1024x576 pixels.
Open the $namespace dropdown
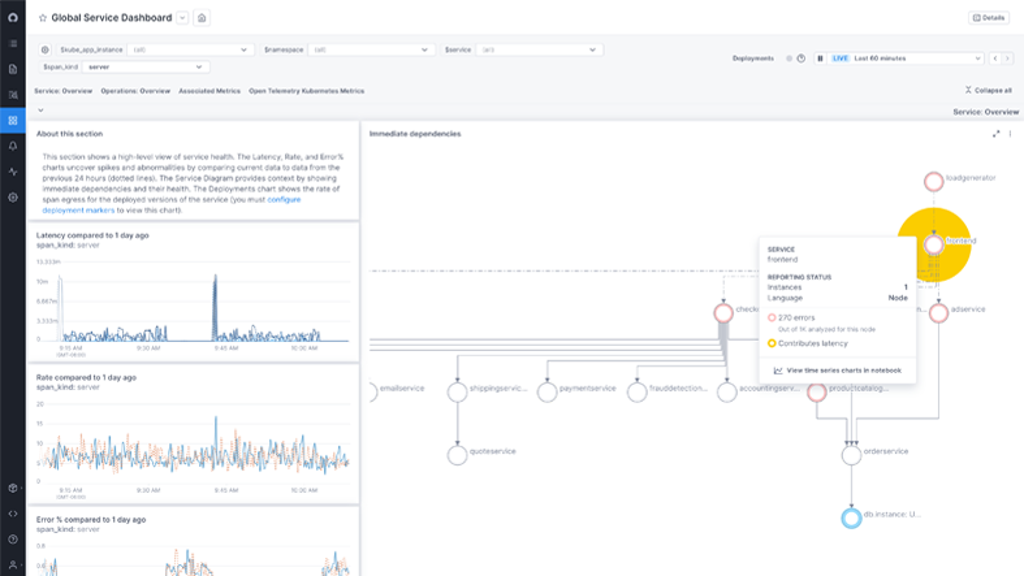pyautogui.click(x=370, y=50)
